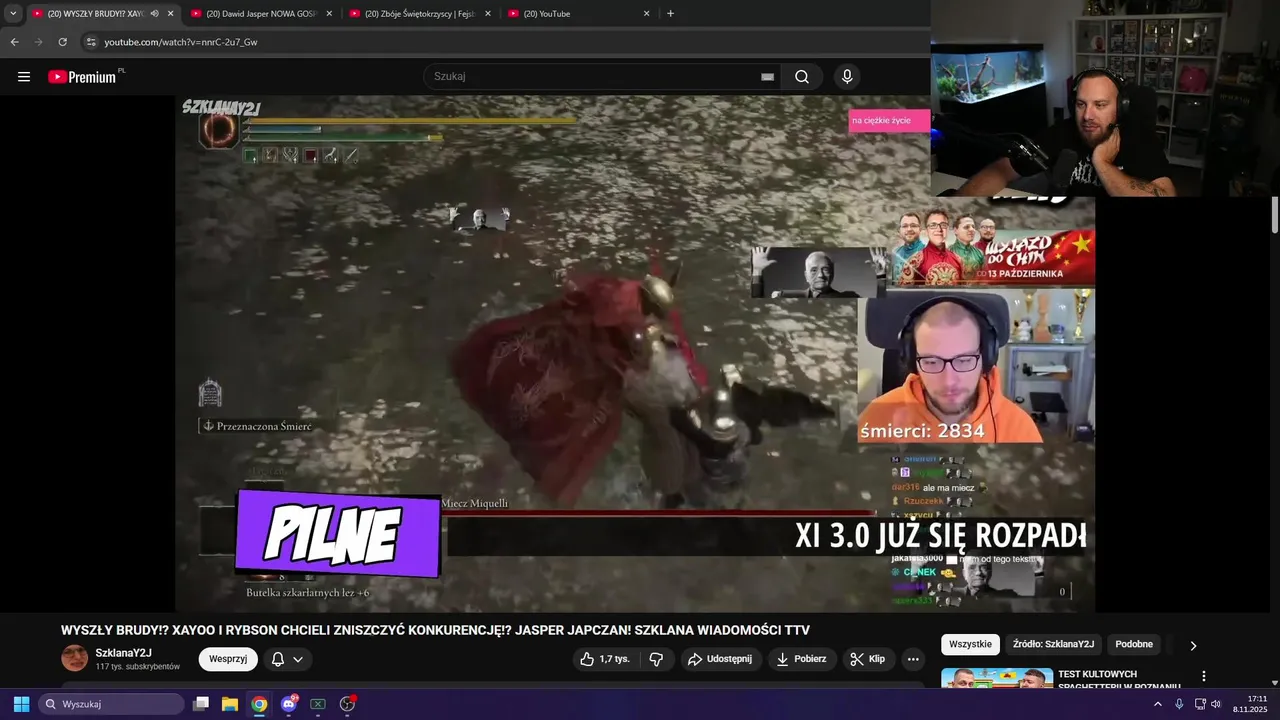Image resolution: width=1280 pixels, height=720 pixels.
Task: Close the (20) YouTube tab
Action: point(646,14)
